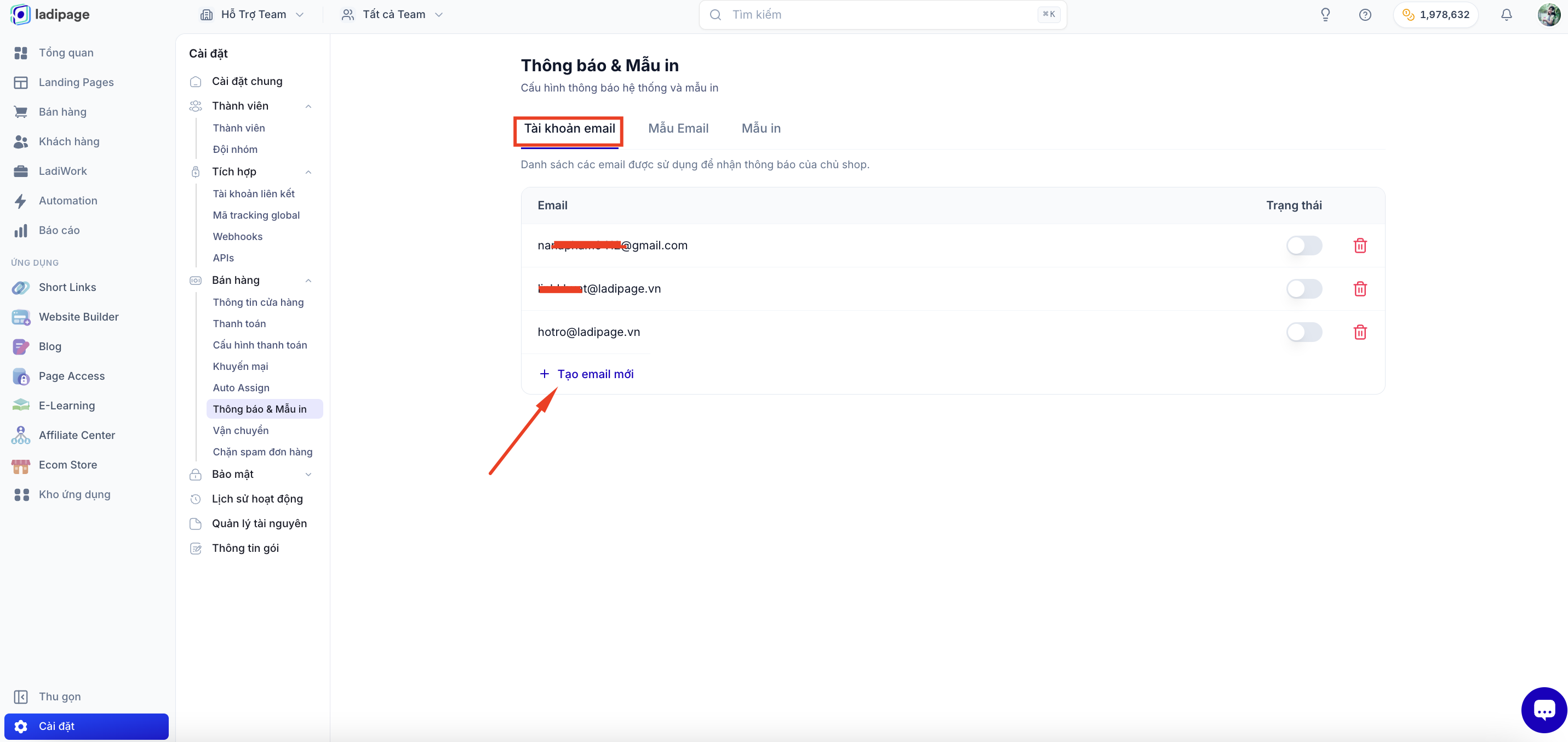
Task: Open Khách hàng customers section
Action: click(69, 141)
